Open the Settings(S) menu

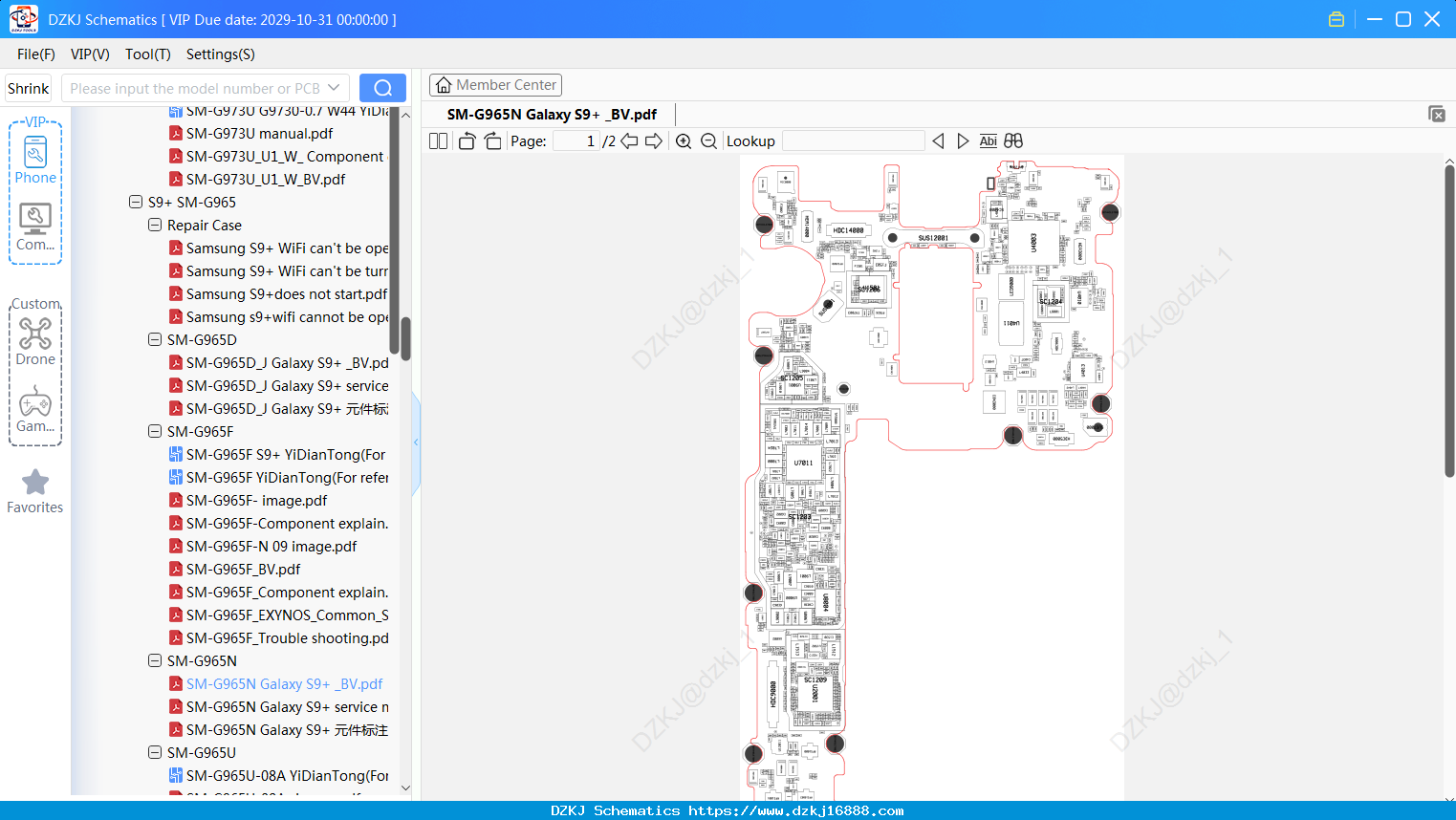click(x=221, y=54)
